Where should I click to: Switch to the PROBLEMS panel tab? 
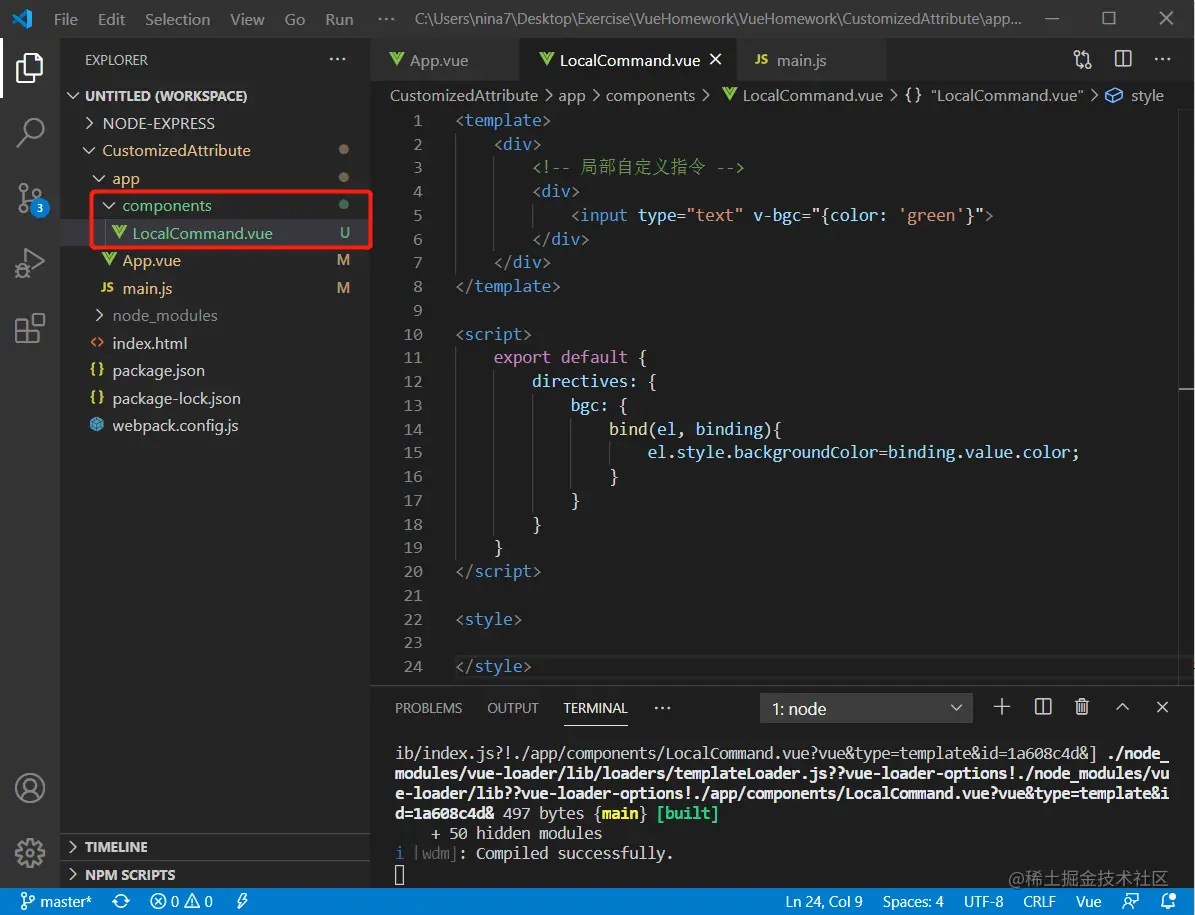click(428, 709)
